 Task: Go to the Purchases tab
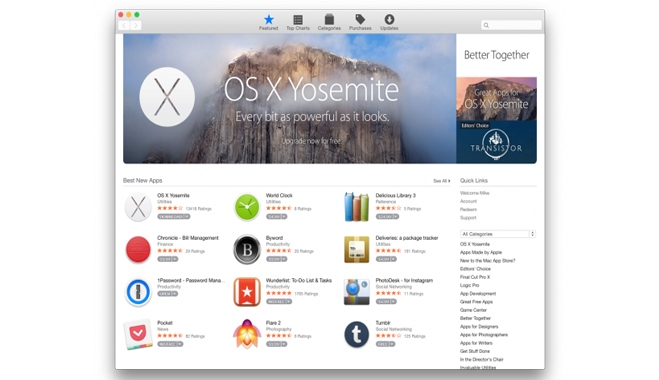[x=360, y=22]
